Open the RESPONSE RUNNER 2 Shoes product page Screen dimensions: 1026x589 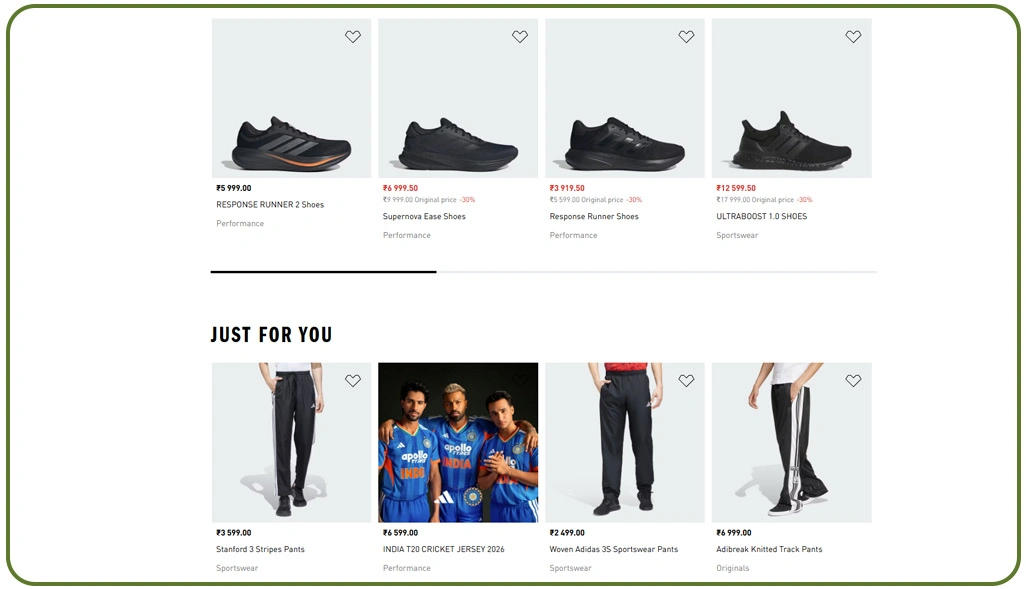pyautogui.click(x=269, y=204)
